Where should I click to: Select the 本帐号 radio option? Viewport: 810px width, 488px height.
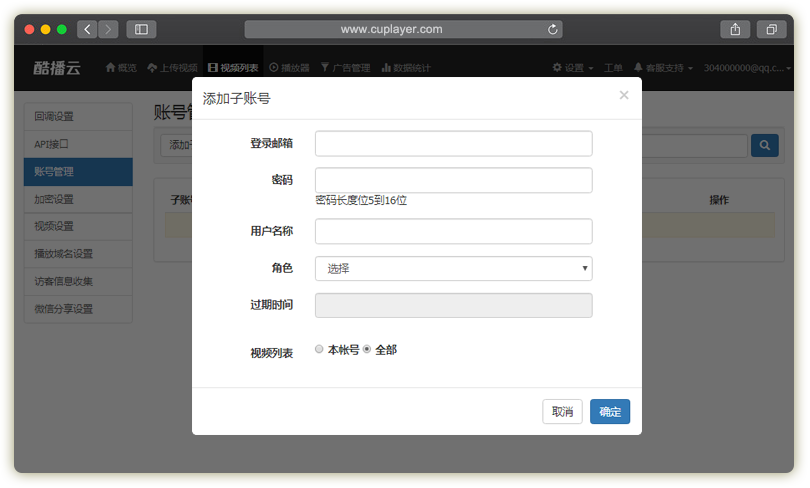pos(319,349)
